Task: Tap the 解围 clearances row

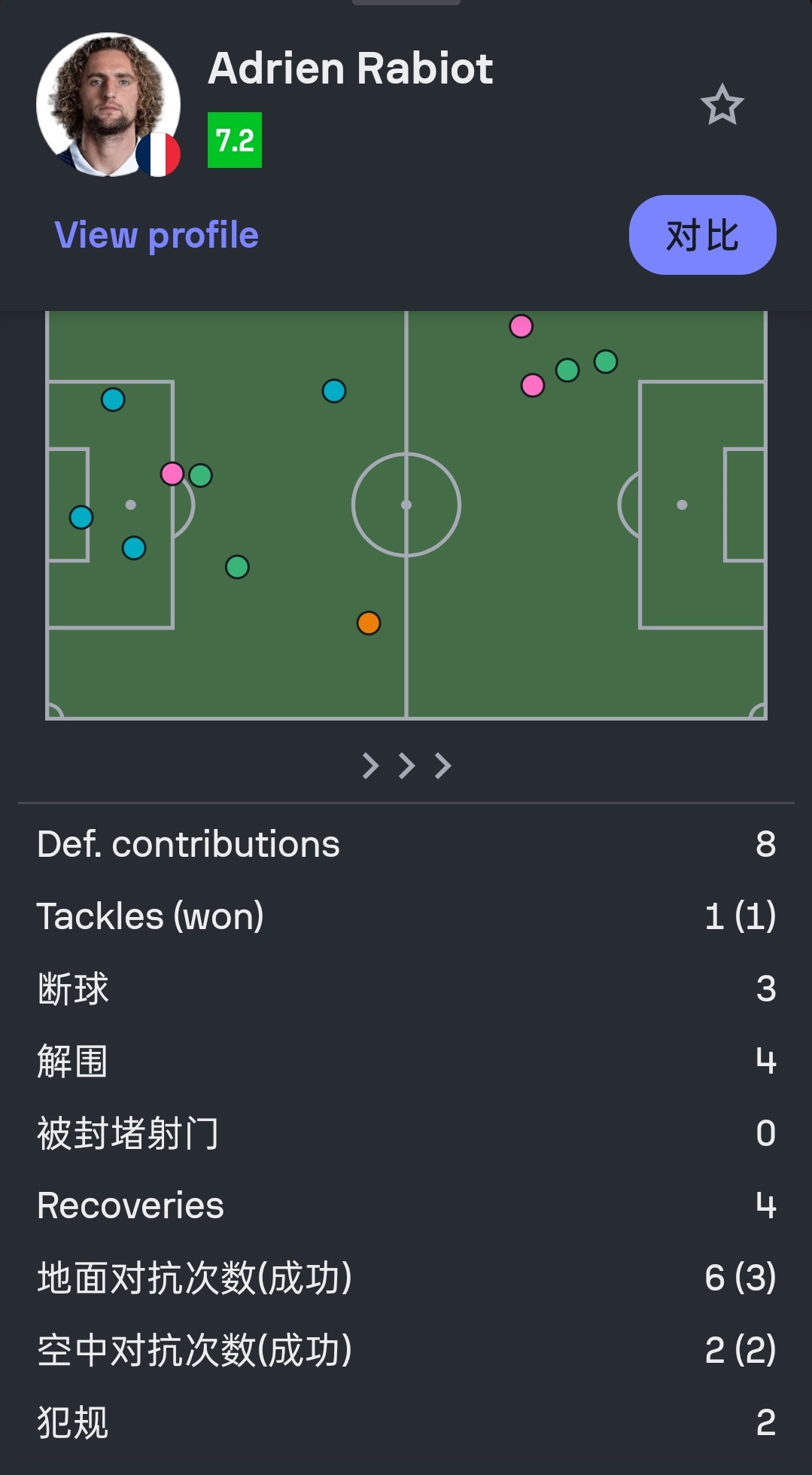Action: point(406,1061)
